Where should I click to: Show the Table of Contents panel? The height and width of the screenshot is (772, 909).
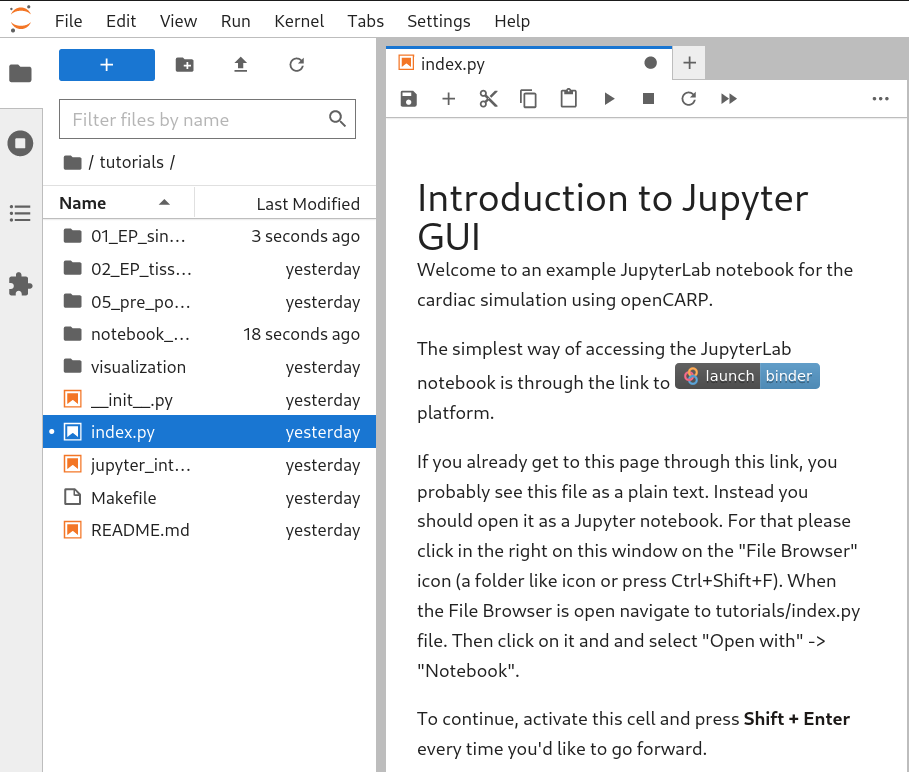pyautogui.click(x=20, y=213)
